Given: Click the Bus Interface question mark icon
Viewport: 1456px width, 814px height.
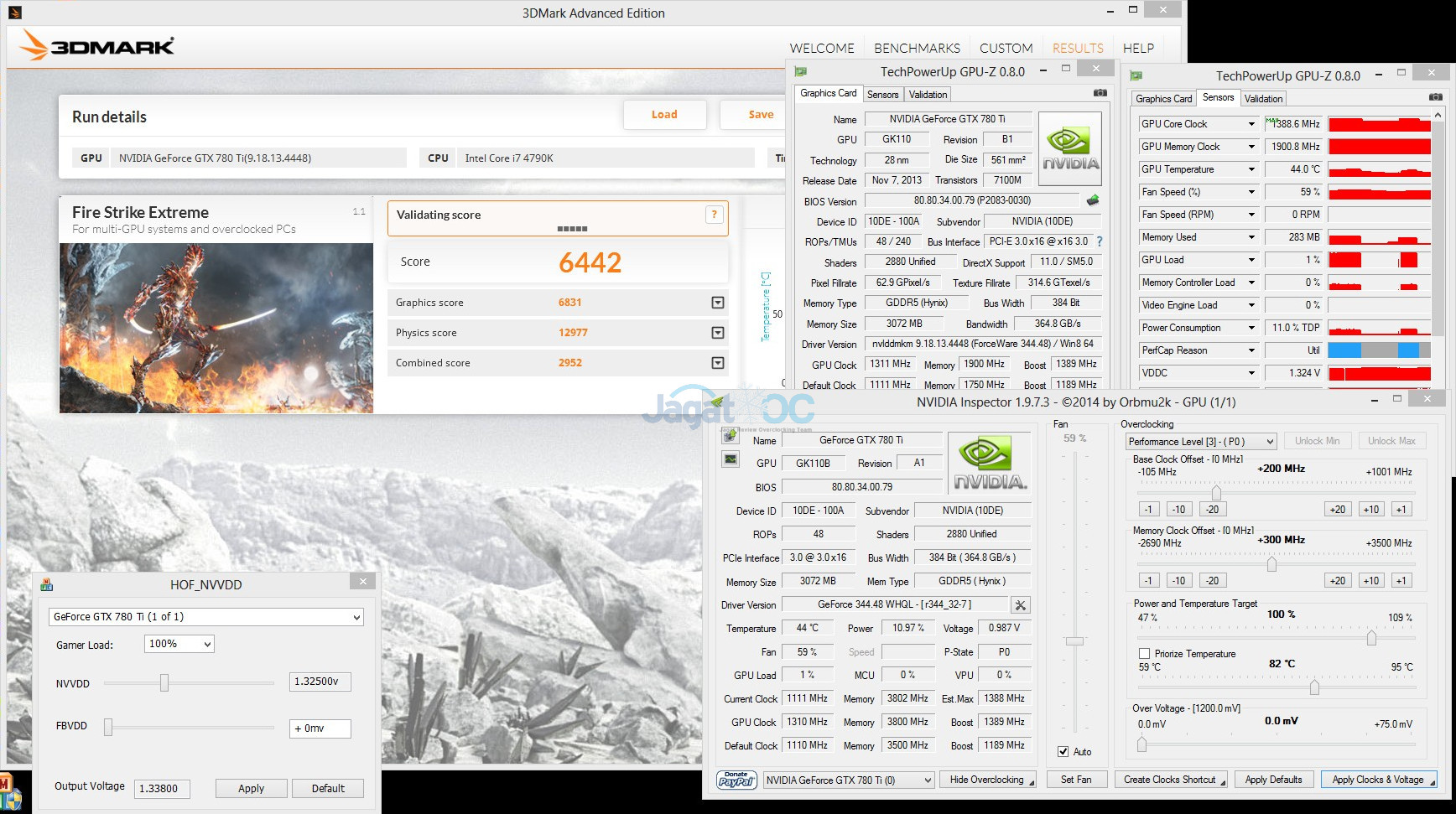Looking at the screenshot, I should pos(1100,241).
